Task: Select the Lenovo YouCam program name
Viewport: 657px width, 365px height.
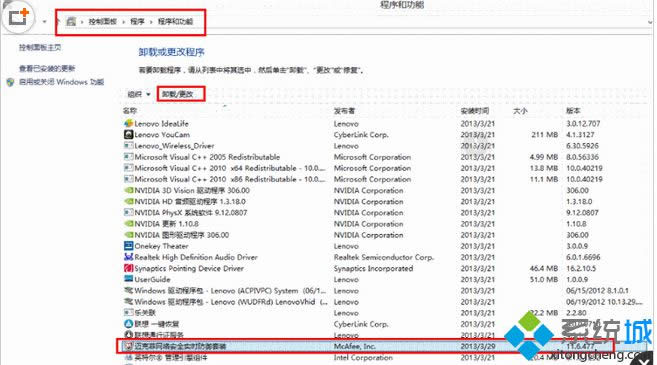Action: (x=162, y=135)
